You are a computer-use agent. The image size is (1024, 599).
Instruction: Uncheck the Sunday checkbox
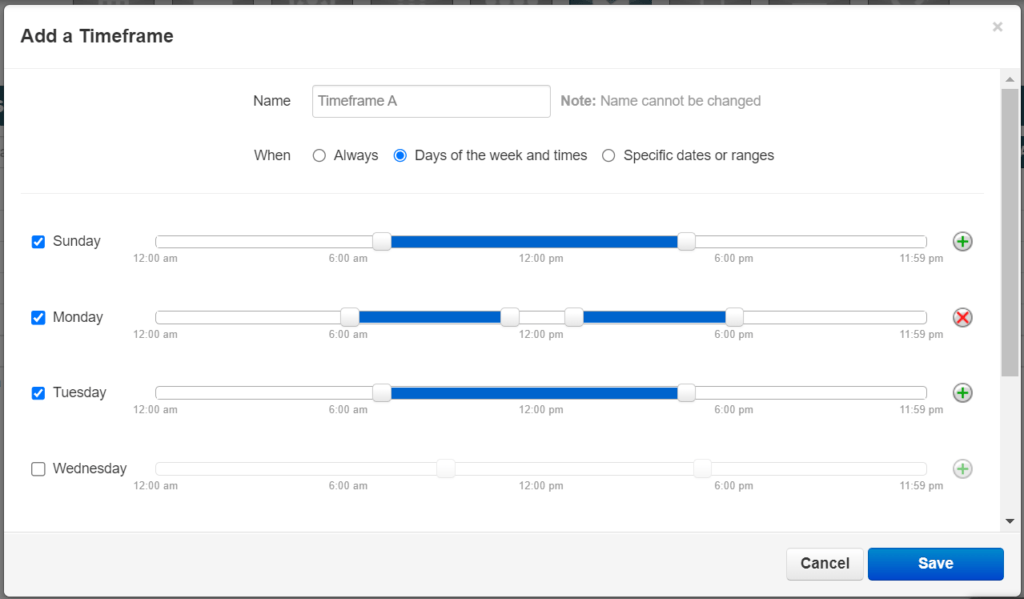[x=39, y=242]
